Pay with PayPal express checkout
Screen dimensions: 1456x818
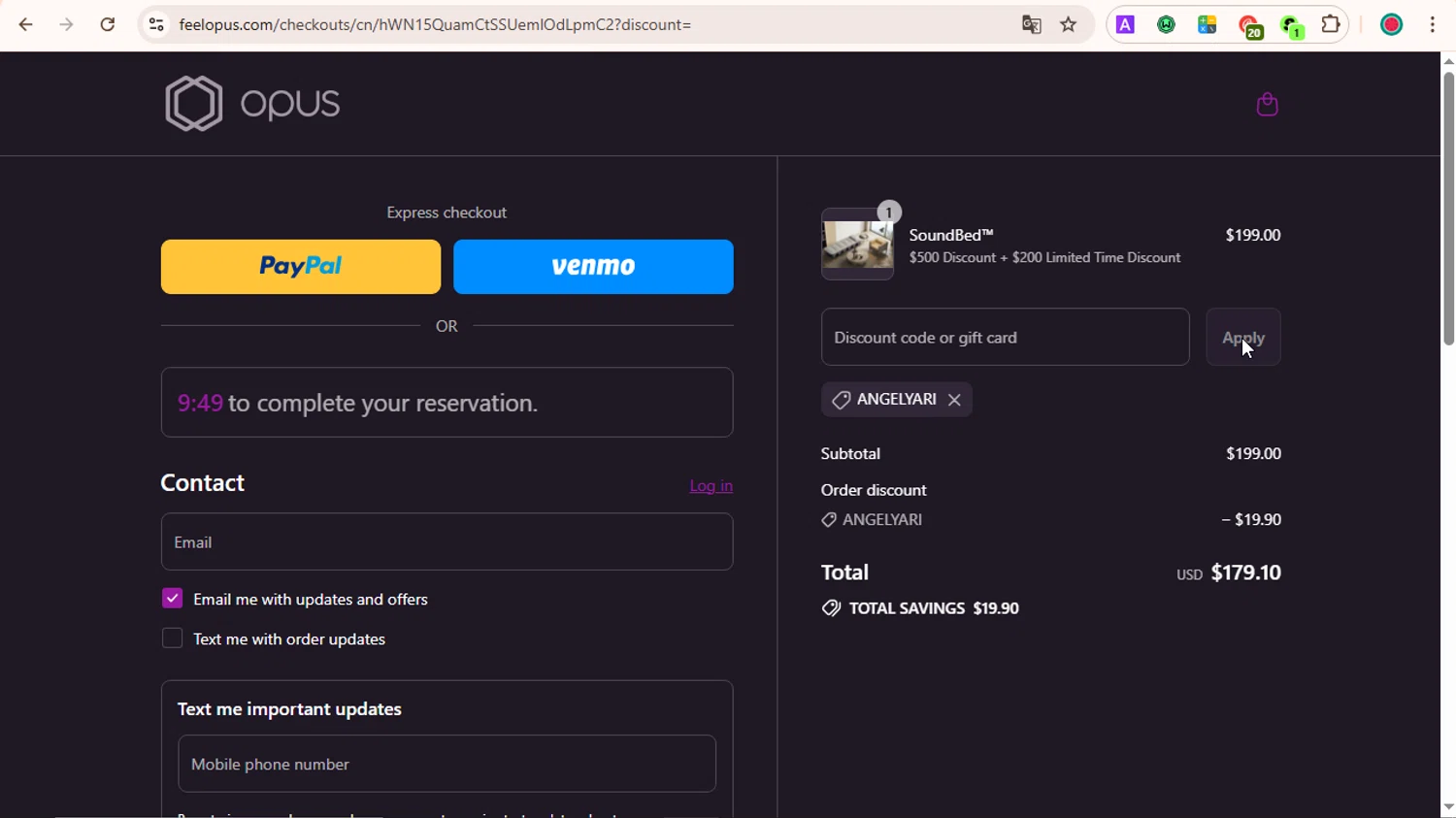point(301,267)
